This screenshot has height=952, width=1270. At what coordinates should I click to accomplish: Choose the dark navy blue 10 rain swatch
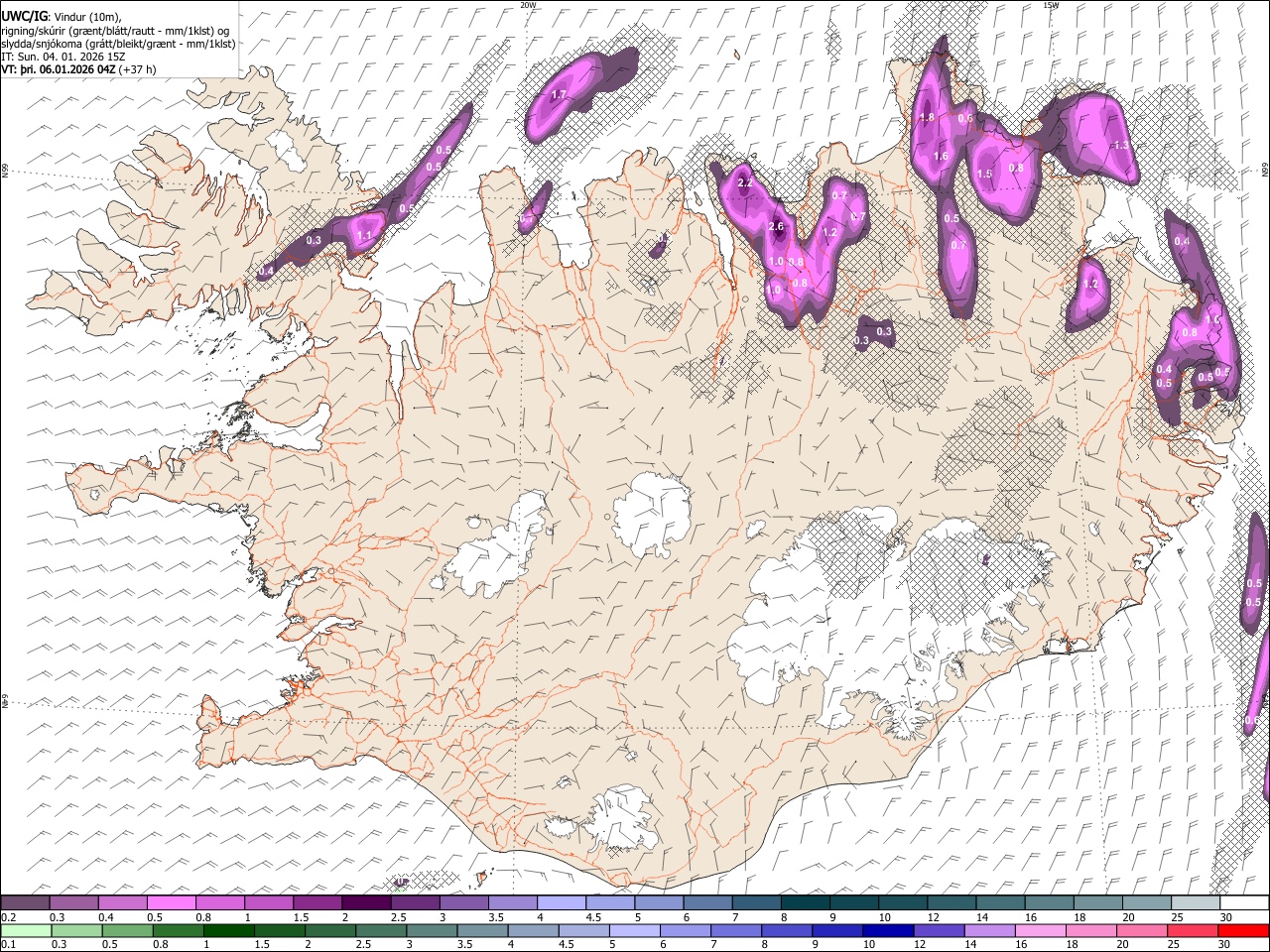pyautogui.click(x=886, y=930)
